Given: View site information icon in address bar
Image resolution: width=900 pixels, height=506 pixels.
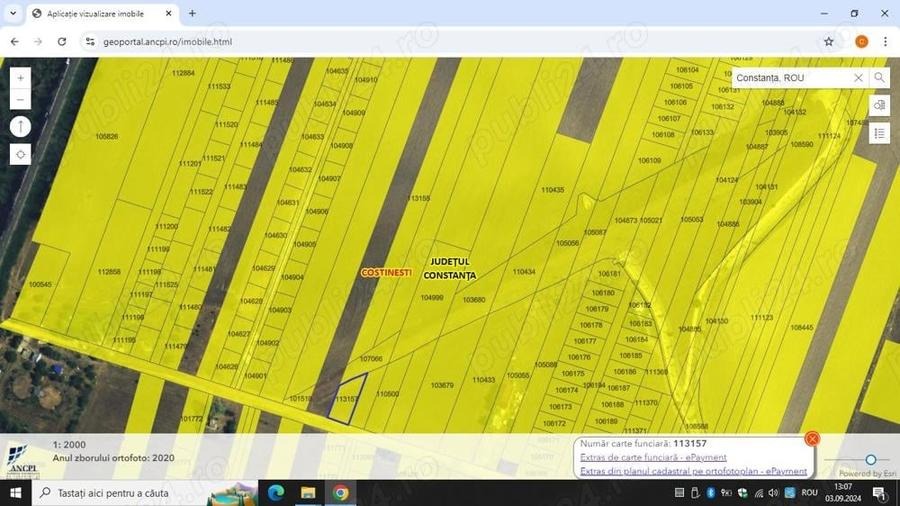Looking at the screenshot, I should 90,42.
